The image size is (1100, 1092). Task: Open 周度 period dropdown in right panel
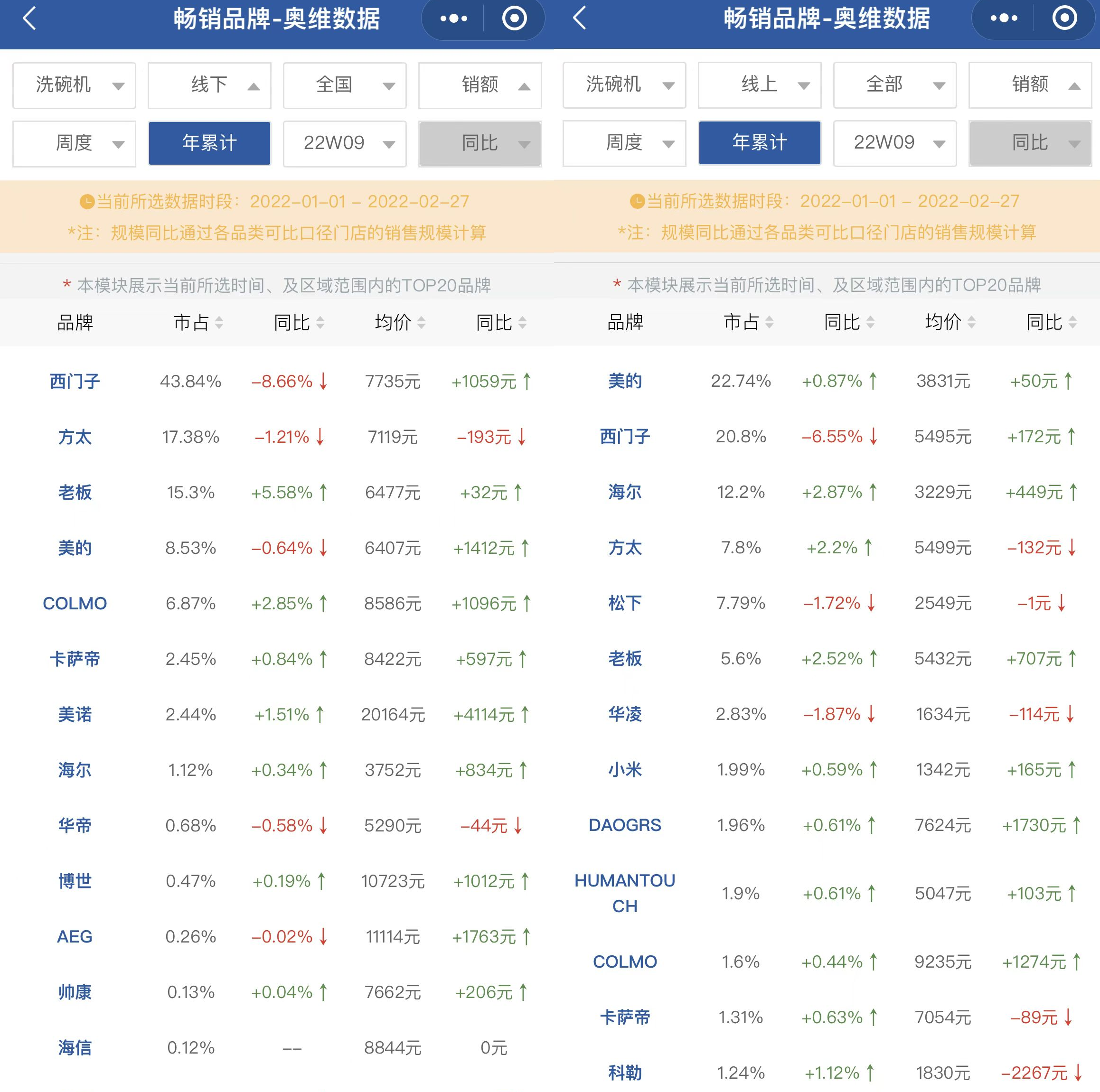[625, 143]
